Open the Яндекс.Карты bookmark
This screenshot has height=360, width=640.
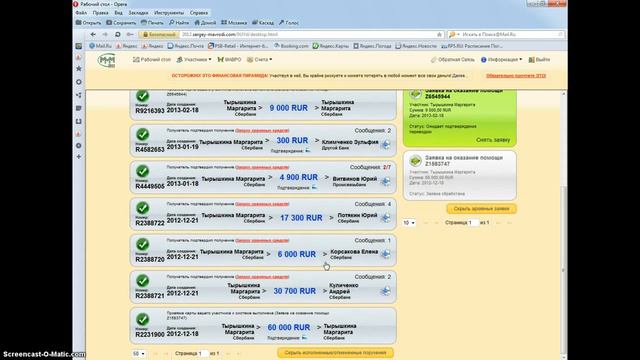click(331, 46)
